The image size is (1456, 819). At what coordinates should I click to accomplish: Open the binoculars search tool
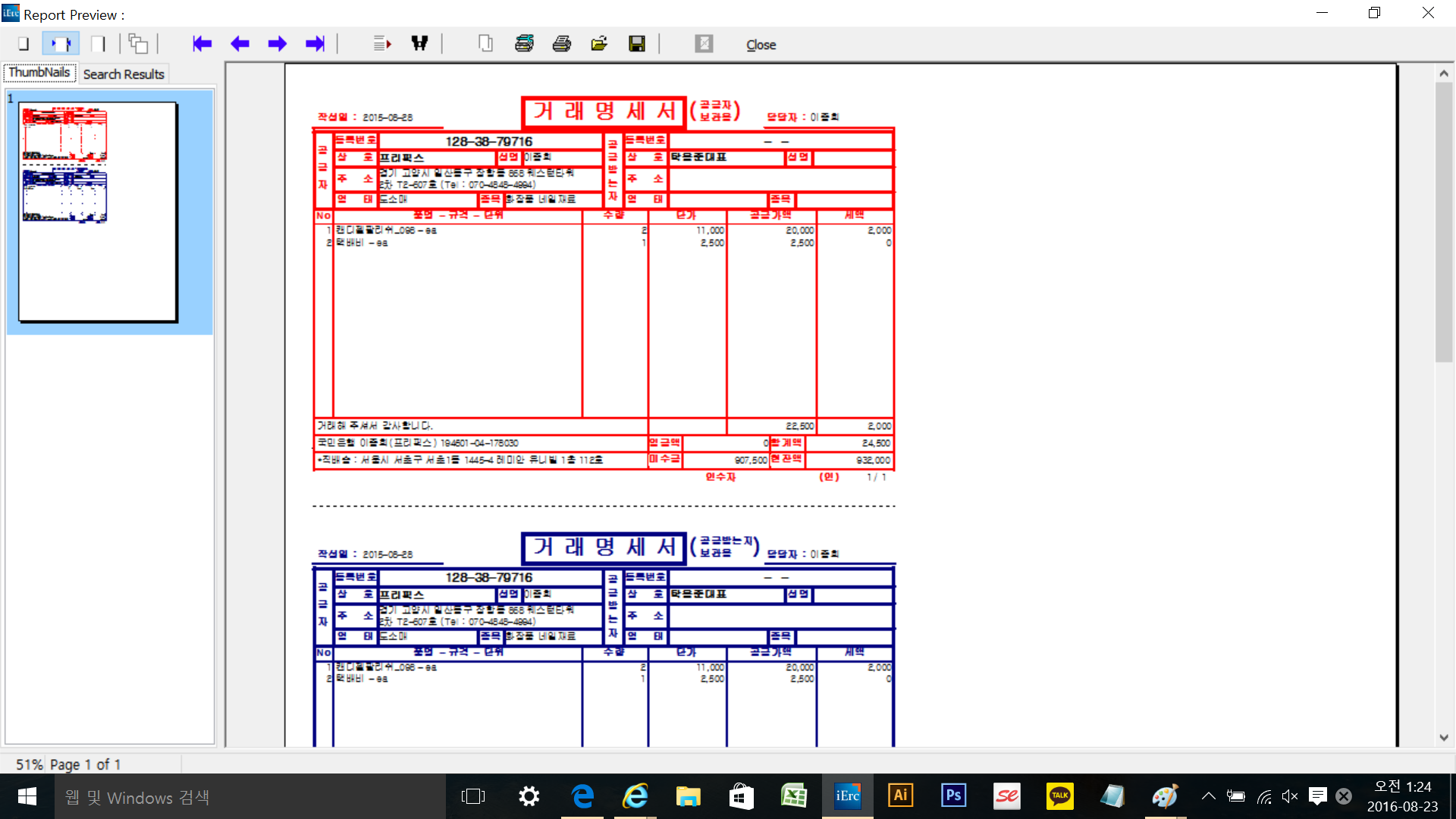pyautogui.click(x=419, y=44)
